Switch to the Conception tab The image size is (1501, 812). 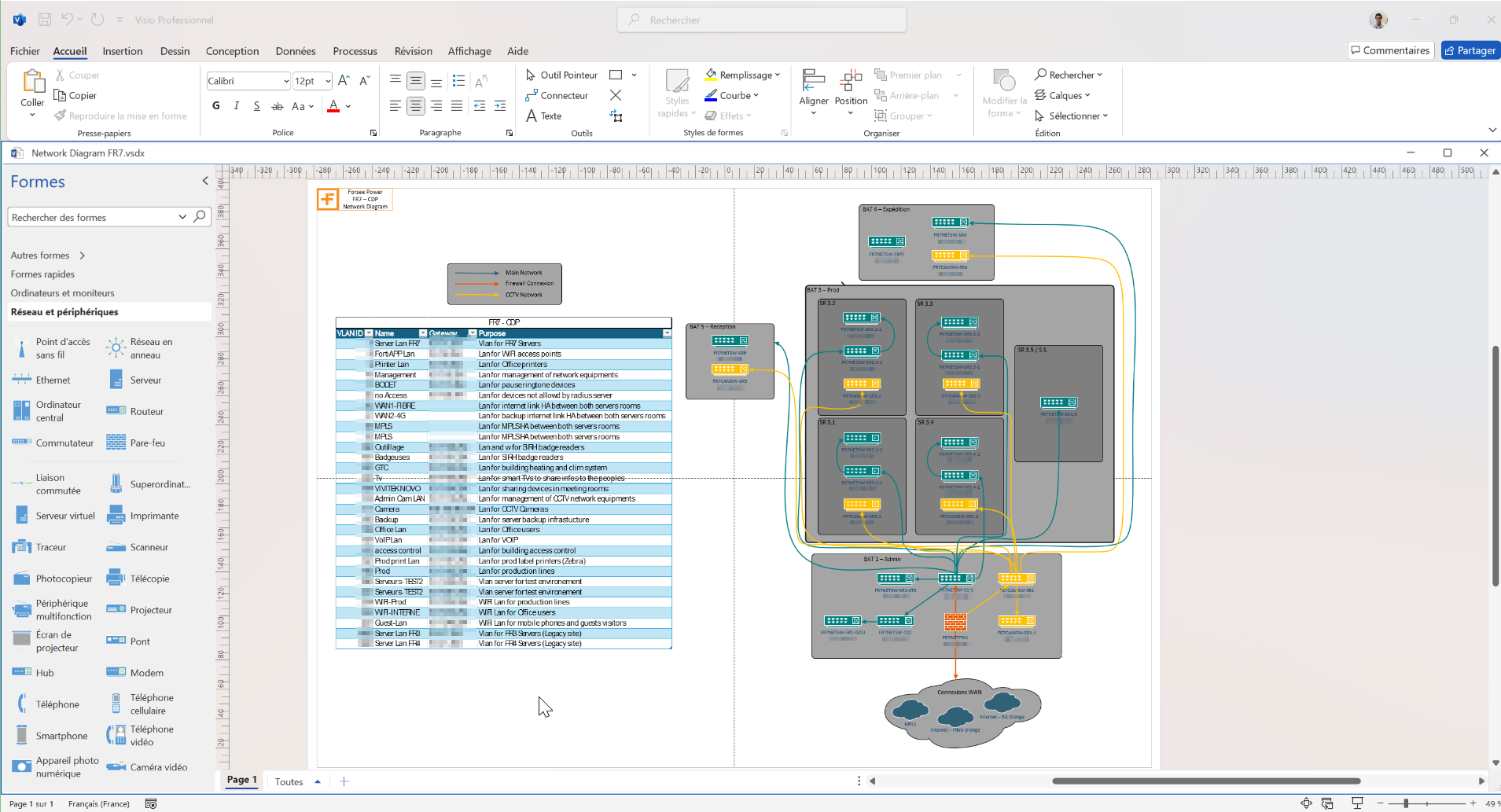pos(232,51)
